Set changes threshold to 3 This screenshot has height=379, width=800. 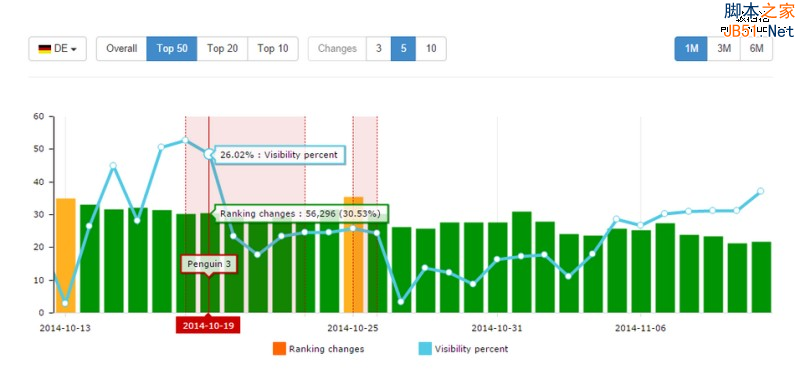click(x=379, y=49)
